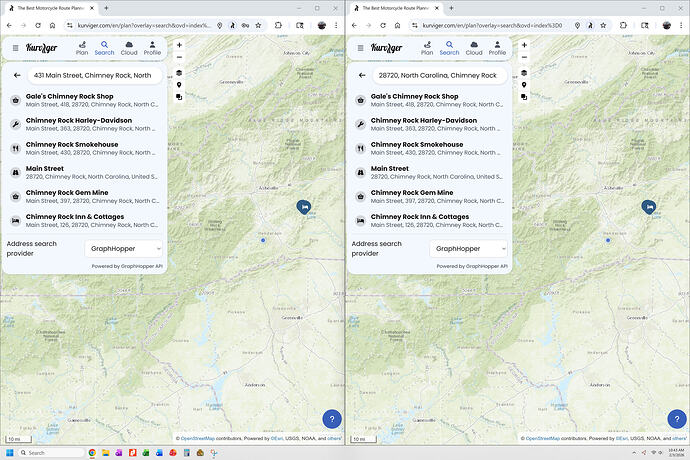The image size is (690, 460).
Task: Open hamburger menu in left Kurviger window
Action: pyautogui.click(x=15, y=48)
